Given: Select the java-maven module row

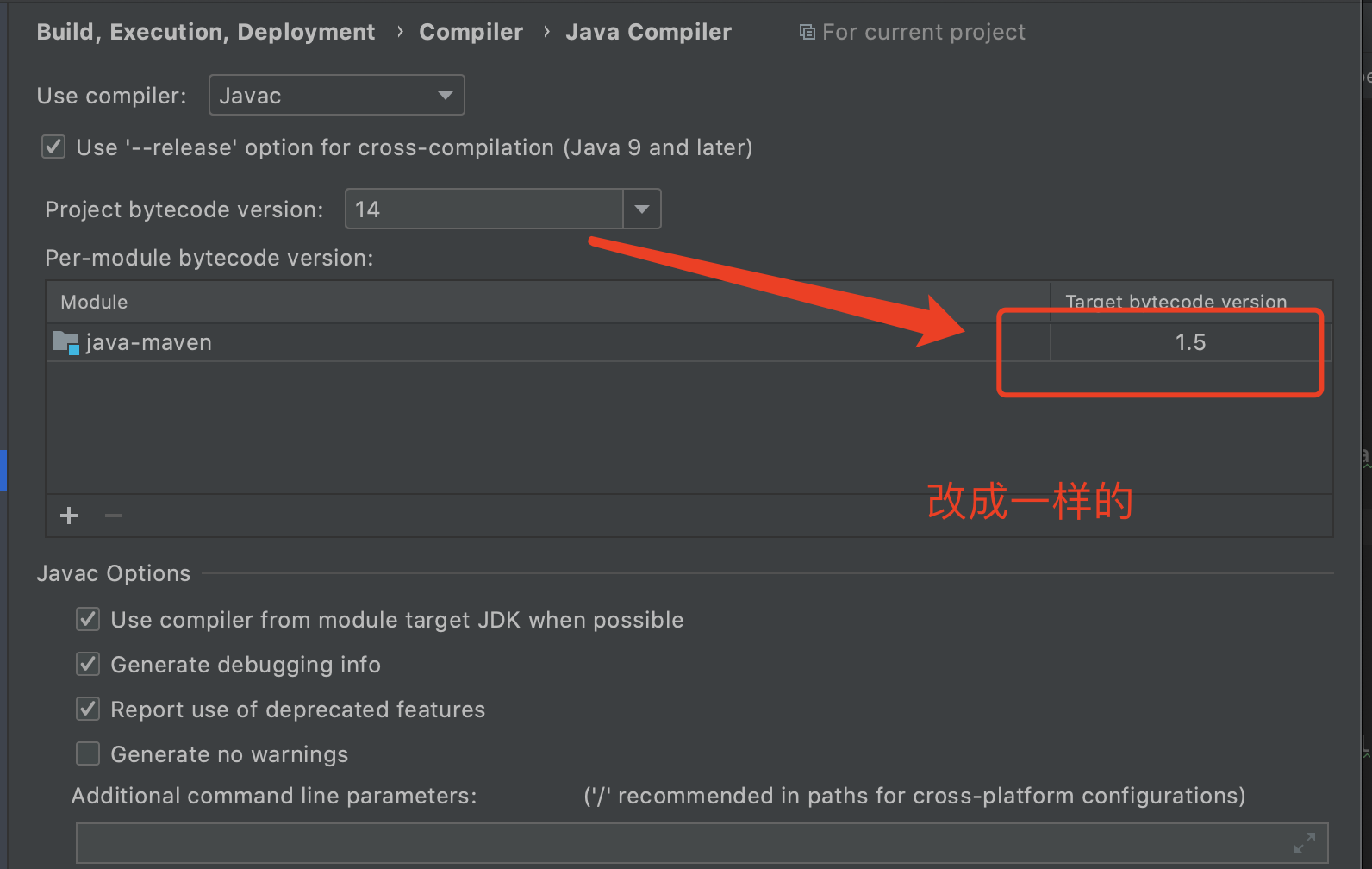Looking at the screenshot, I should tap(345, 341).
